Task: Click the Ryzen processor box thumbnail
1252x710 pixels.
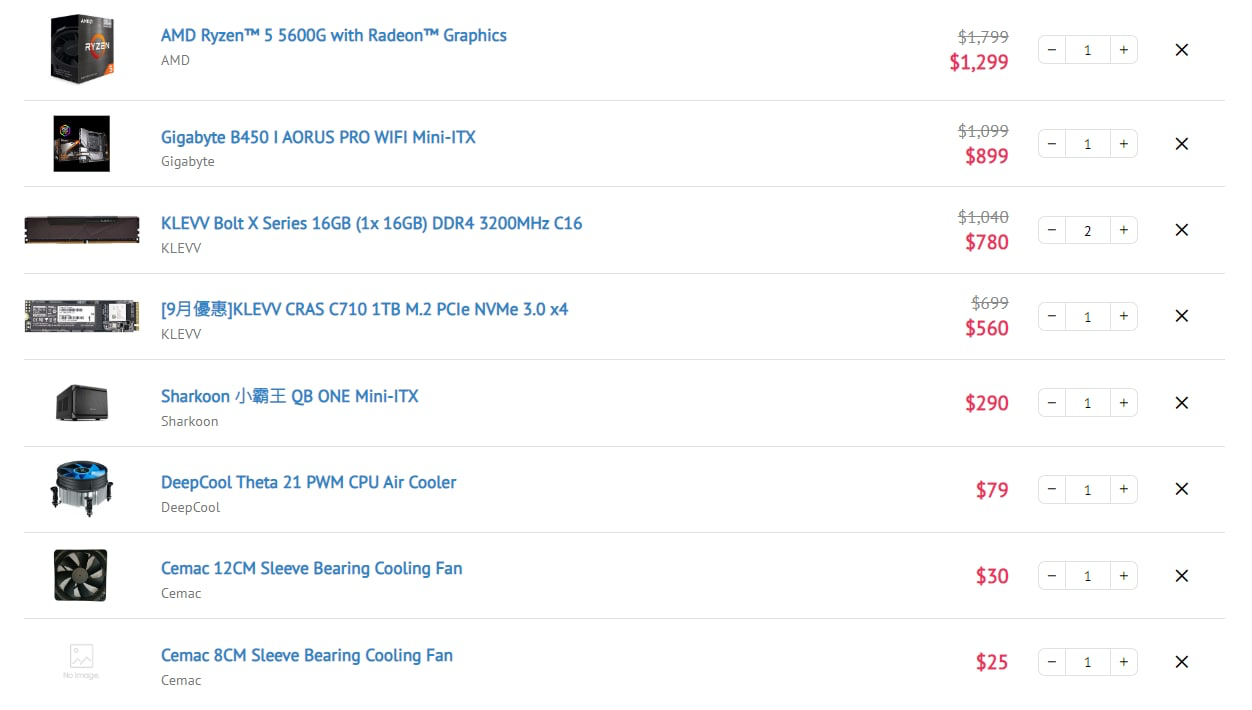Action: click(82, 49)
